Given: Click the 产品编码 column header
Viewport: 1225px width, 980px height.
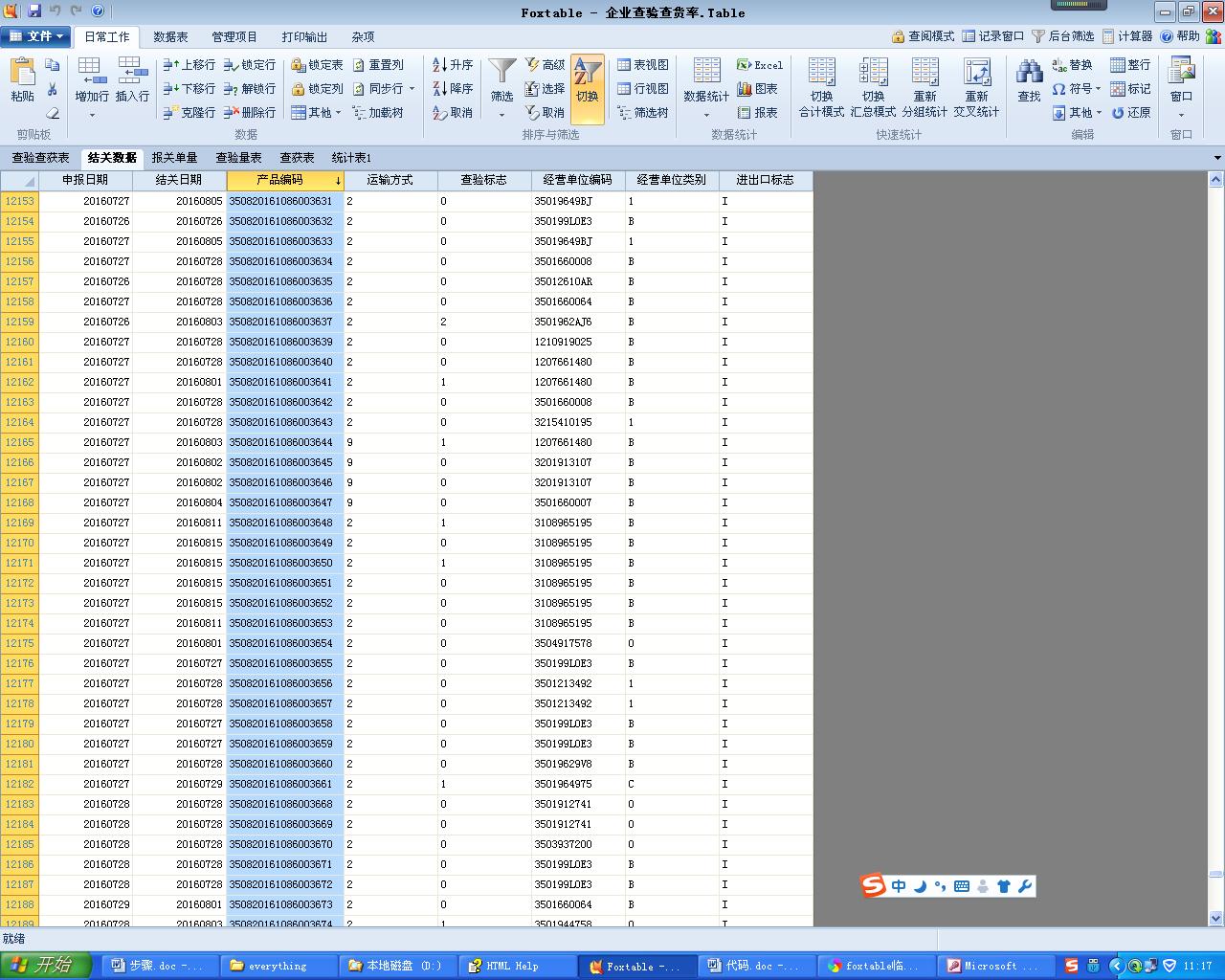Looking at the screenshot, I should point(284,180).
